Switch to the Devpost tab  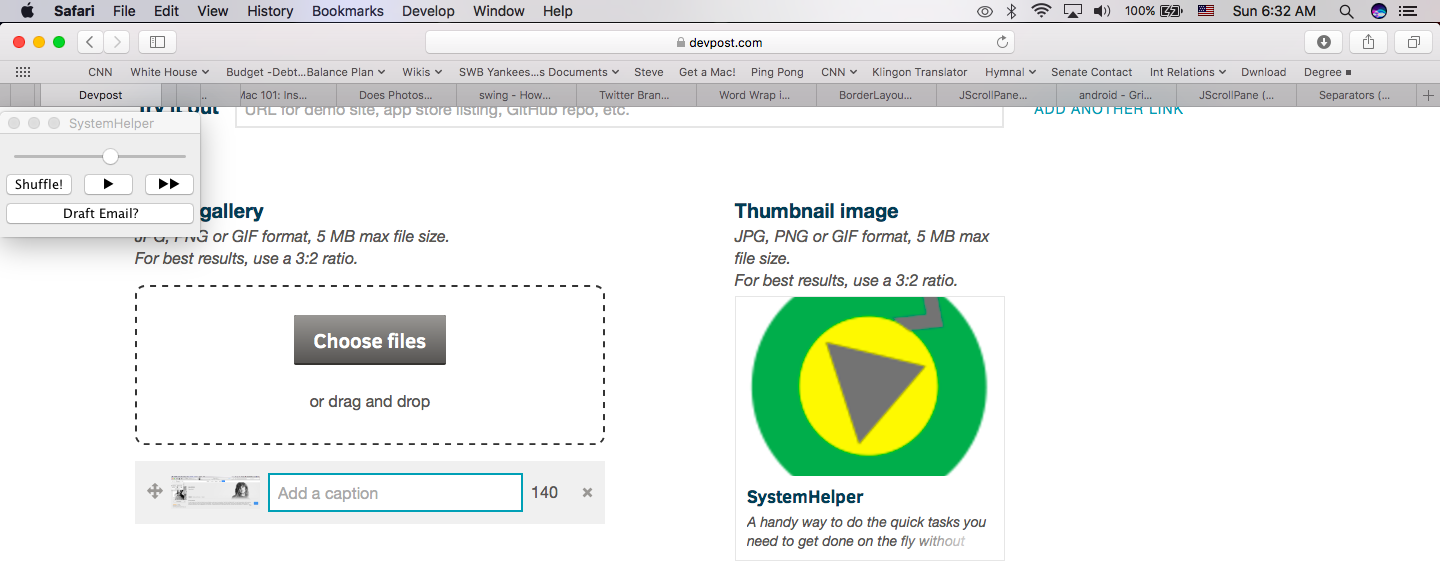[x=100, y=95]
